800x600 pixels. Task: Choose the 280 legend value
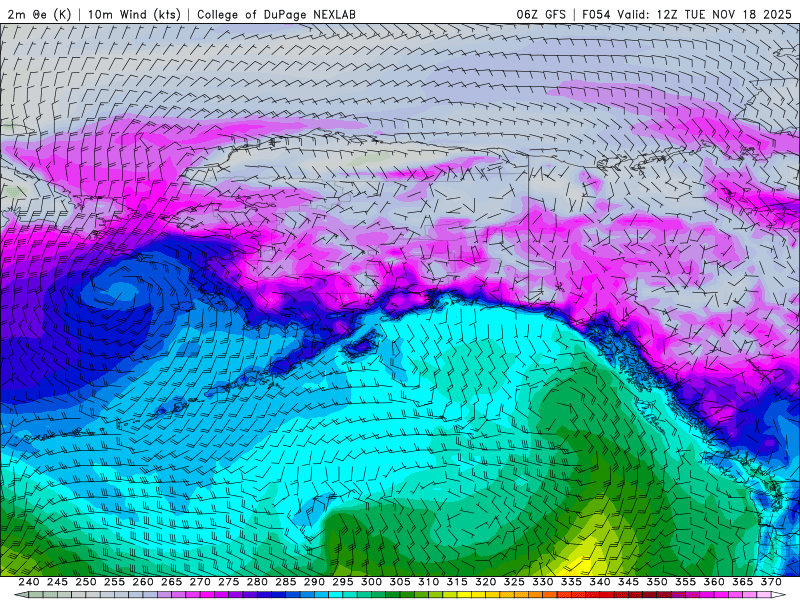coord(257,582)
